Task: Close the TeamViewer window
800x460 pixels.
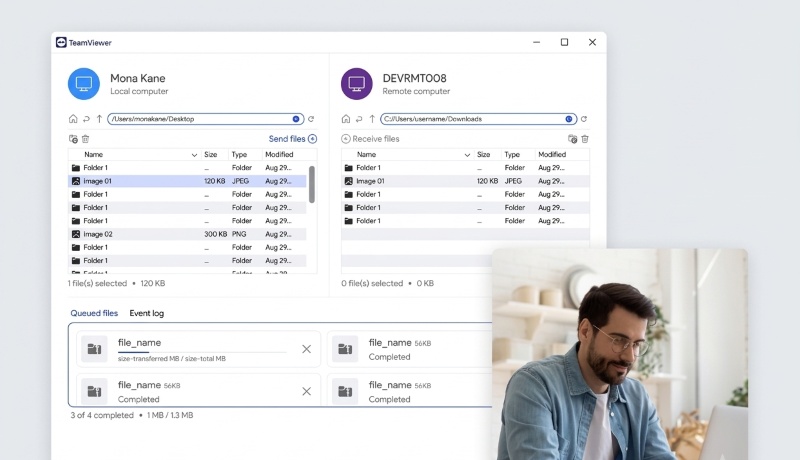Action: click(x=592, y=42)
